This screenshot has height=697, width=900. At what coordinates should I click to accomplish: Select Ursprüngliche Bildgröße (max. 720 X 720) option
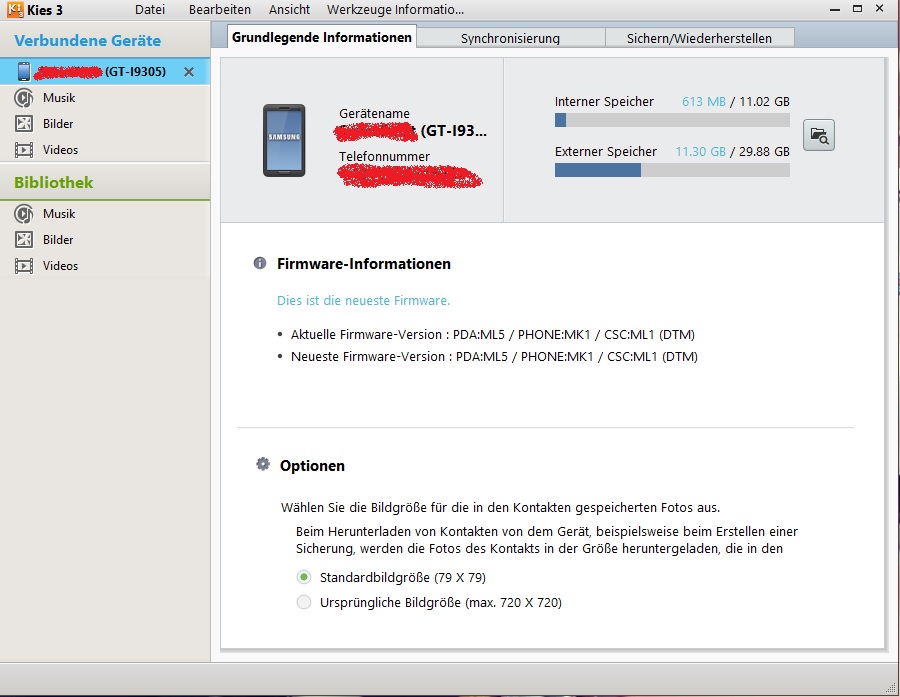304,602
